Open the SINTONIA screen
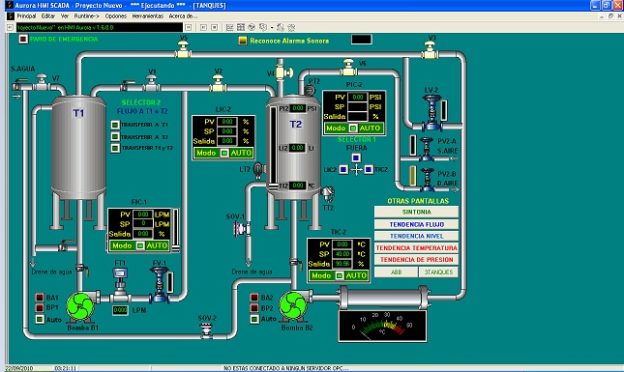Image resolution: width=624 pixels, height=372 pixels. pyautogui.click(x=416, y=212)
